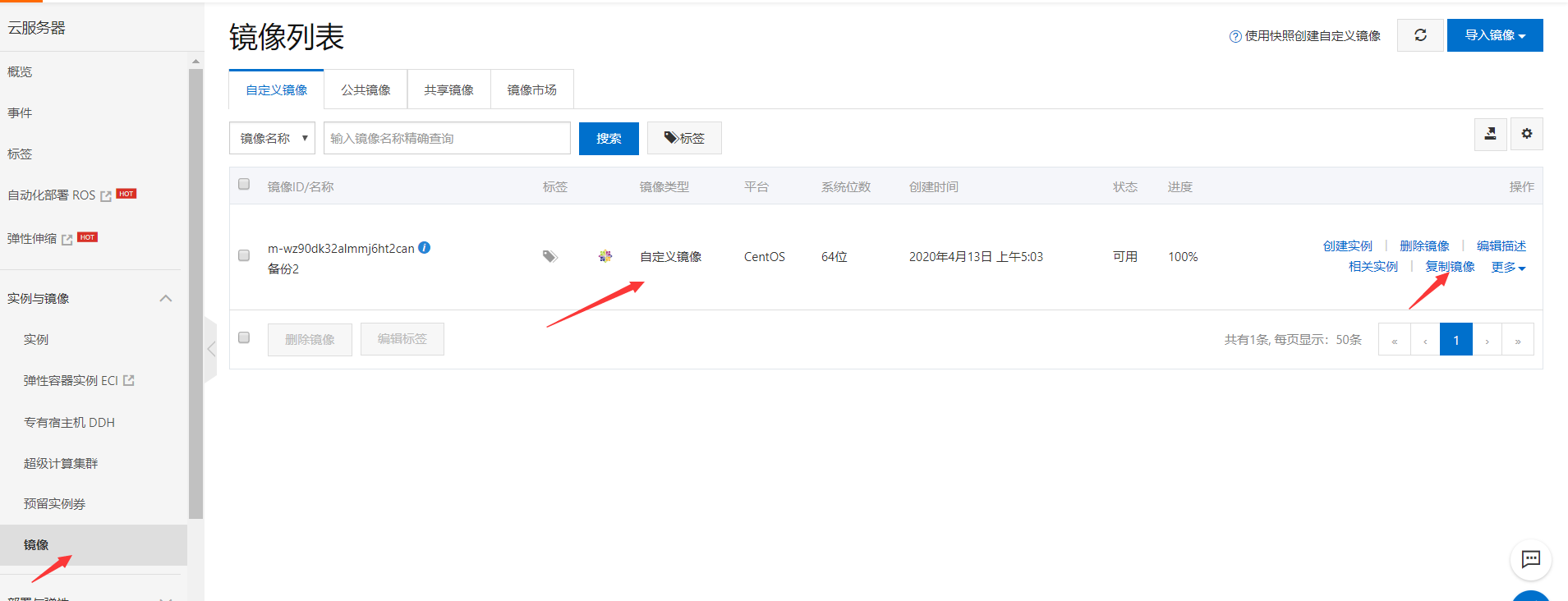The width and height of the screenshot is (1568, 601).
Task: Check the box for image 备份2
Action: [x=244, y=255]
